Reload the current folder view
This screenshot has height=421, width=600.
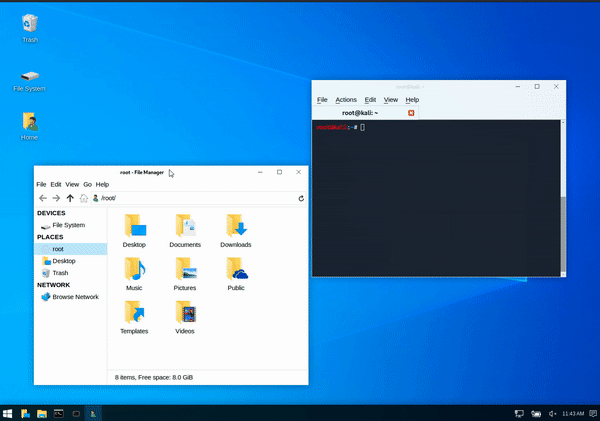tap(301, 198)
